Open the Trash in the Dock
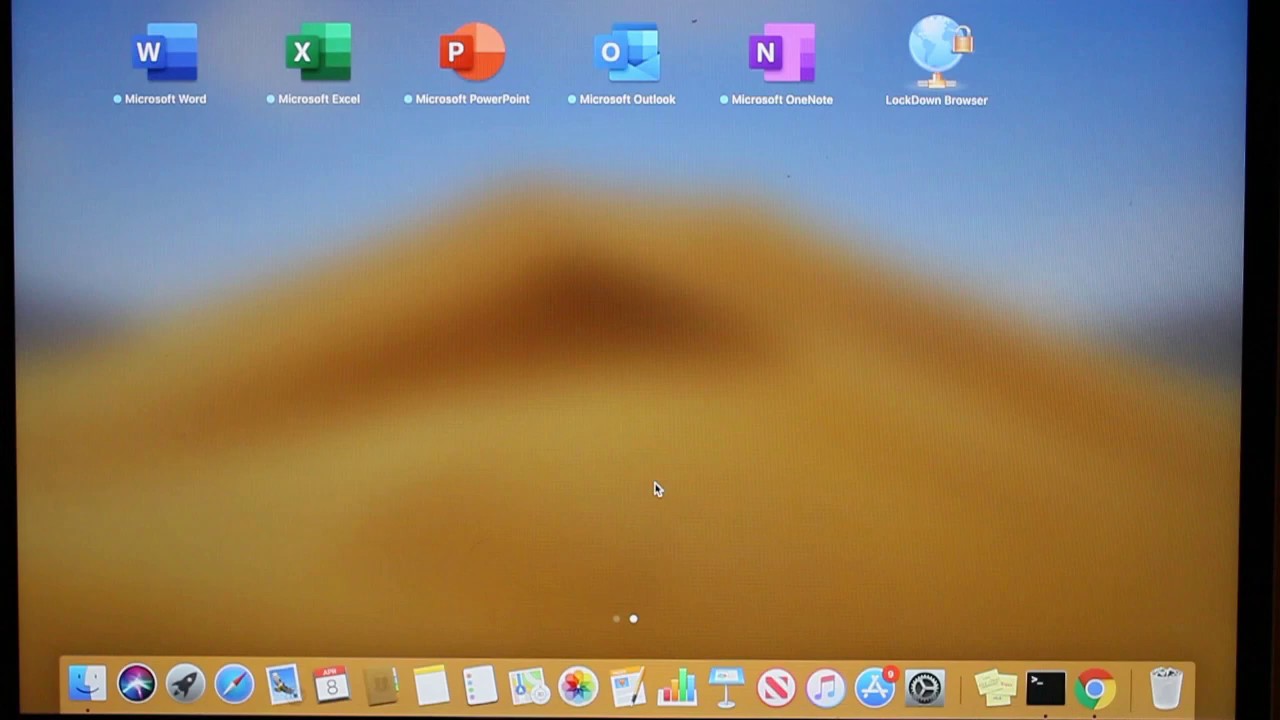Viewport: 1280px width, 720px height. click(x=1166, y=688)
